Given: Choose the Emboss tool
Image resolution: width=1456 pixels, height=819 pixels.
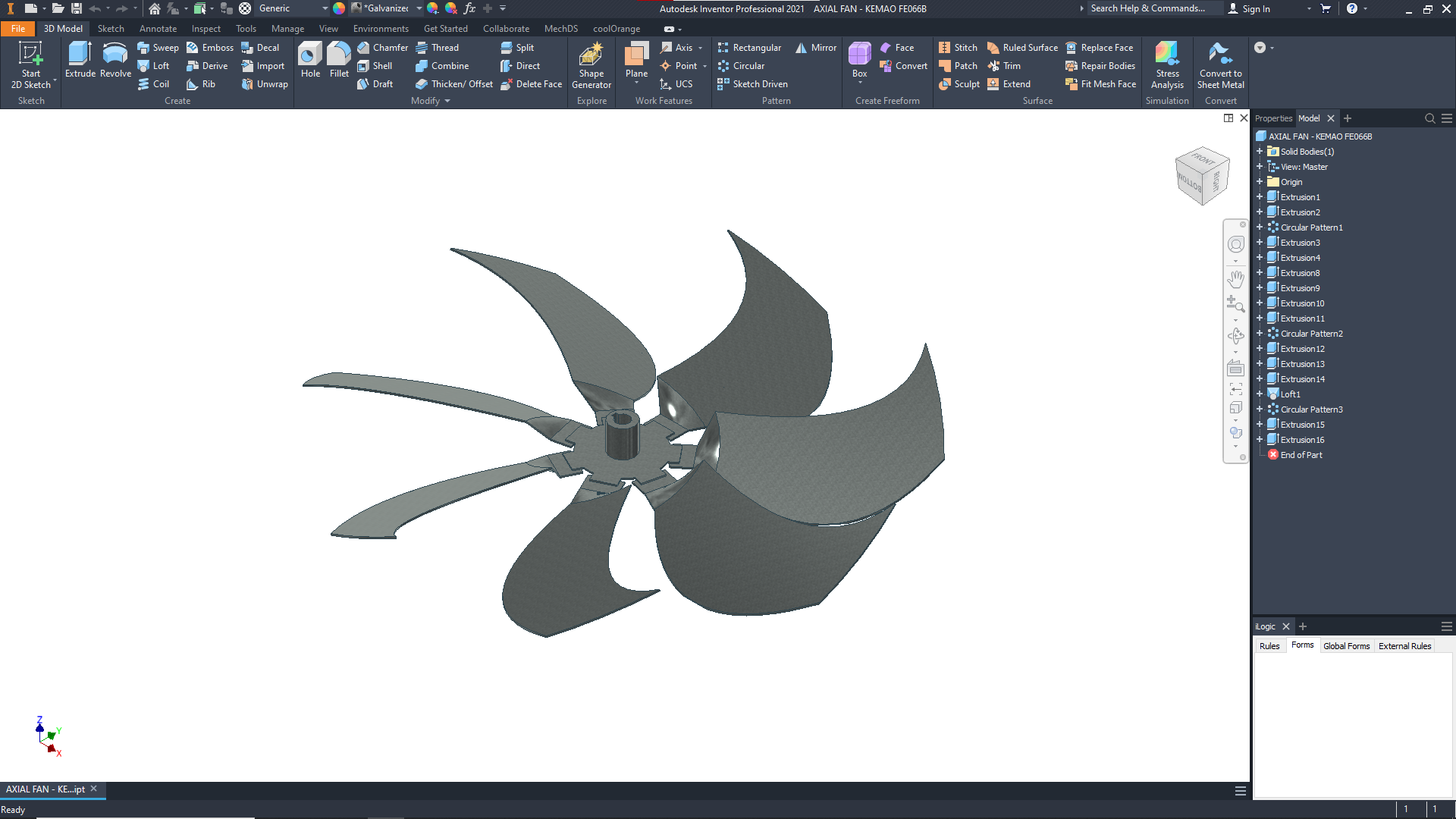Looking at the screenshot, I should pyautogui.click(x=210, y=48).
